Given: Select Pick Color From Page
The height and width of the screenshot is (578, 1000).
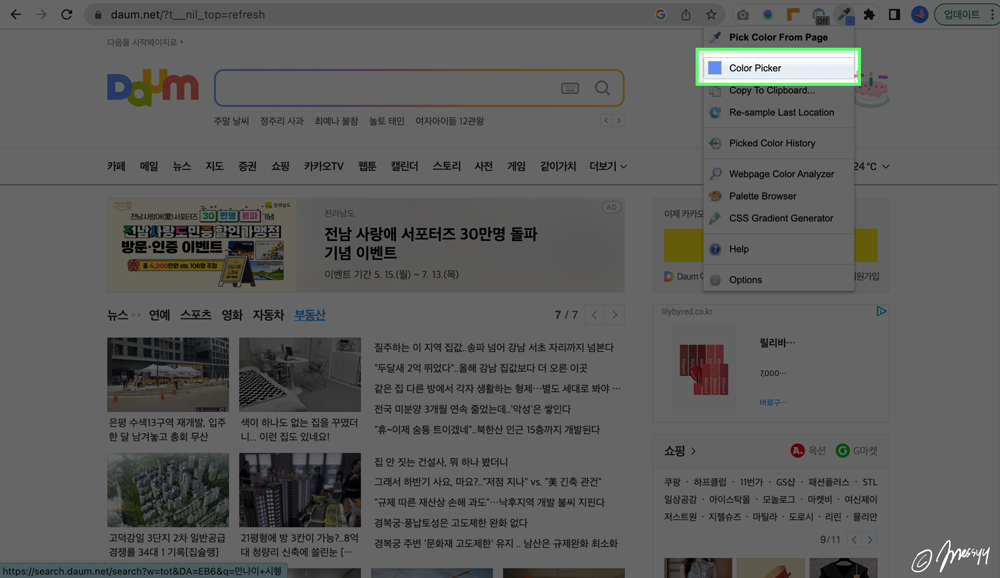Looking at the screenshot, I should pyautogui.click(x=779, y=37).
